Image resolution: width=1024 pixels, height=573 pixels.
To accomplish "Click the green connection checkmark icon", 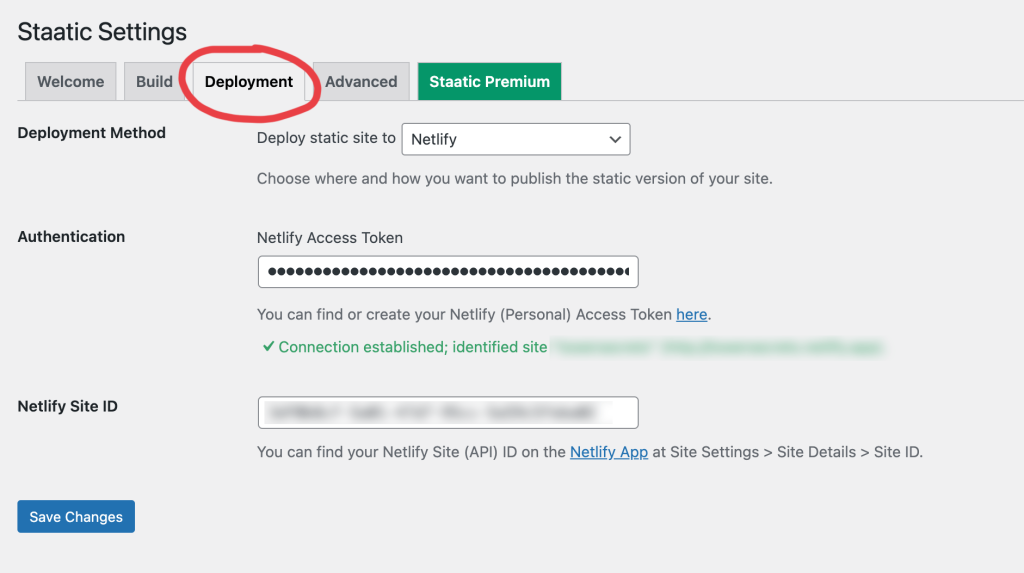I will point(268,347).
